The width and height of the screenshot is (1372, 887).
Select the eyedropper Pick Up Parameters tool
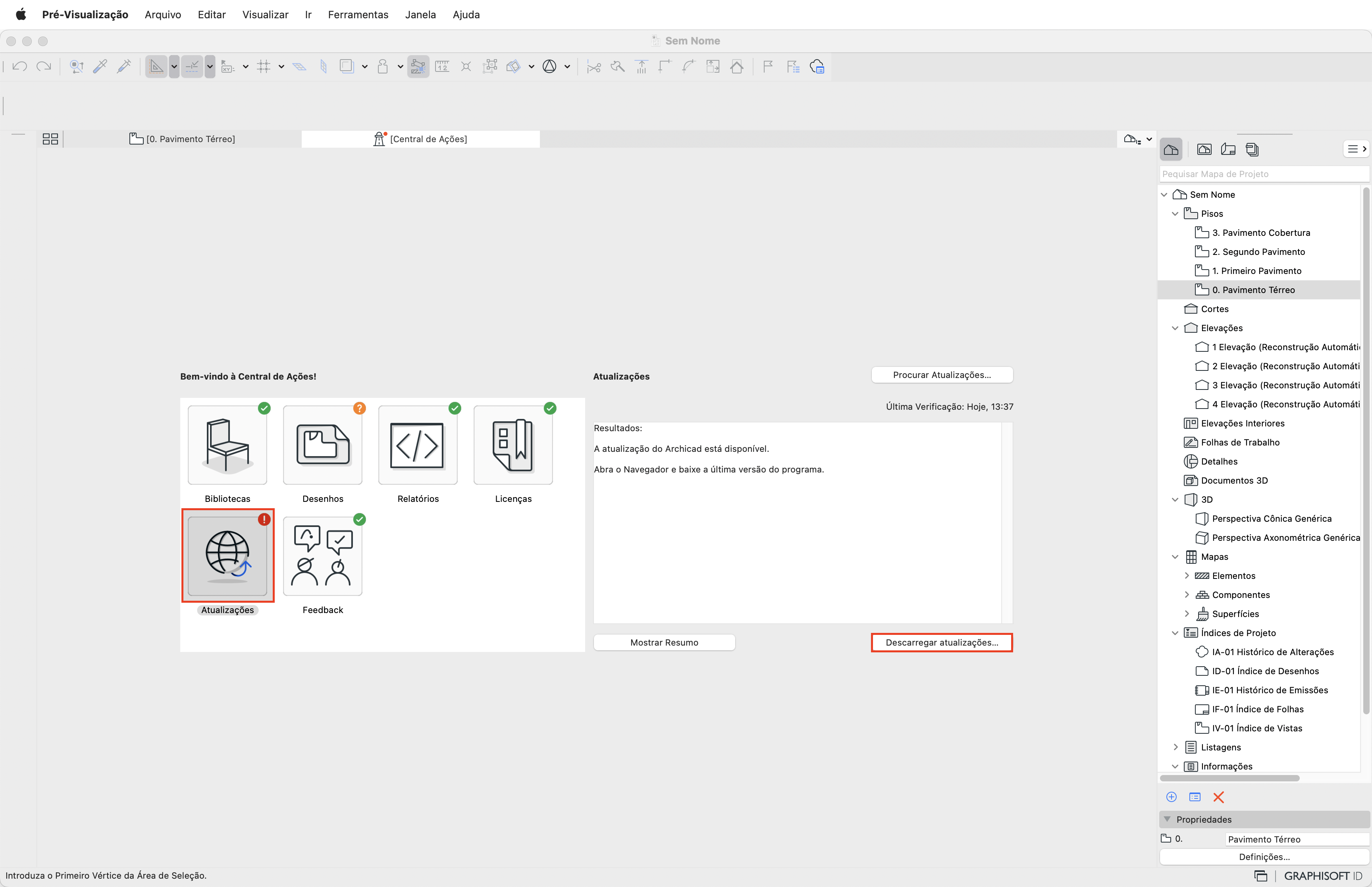tap(101, 66)
